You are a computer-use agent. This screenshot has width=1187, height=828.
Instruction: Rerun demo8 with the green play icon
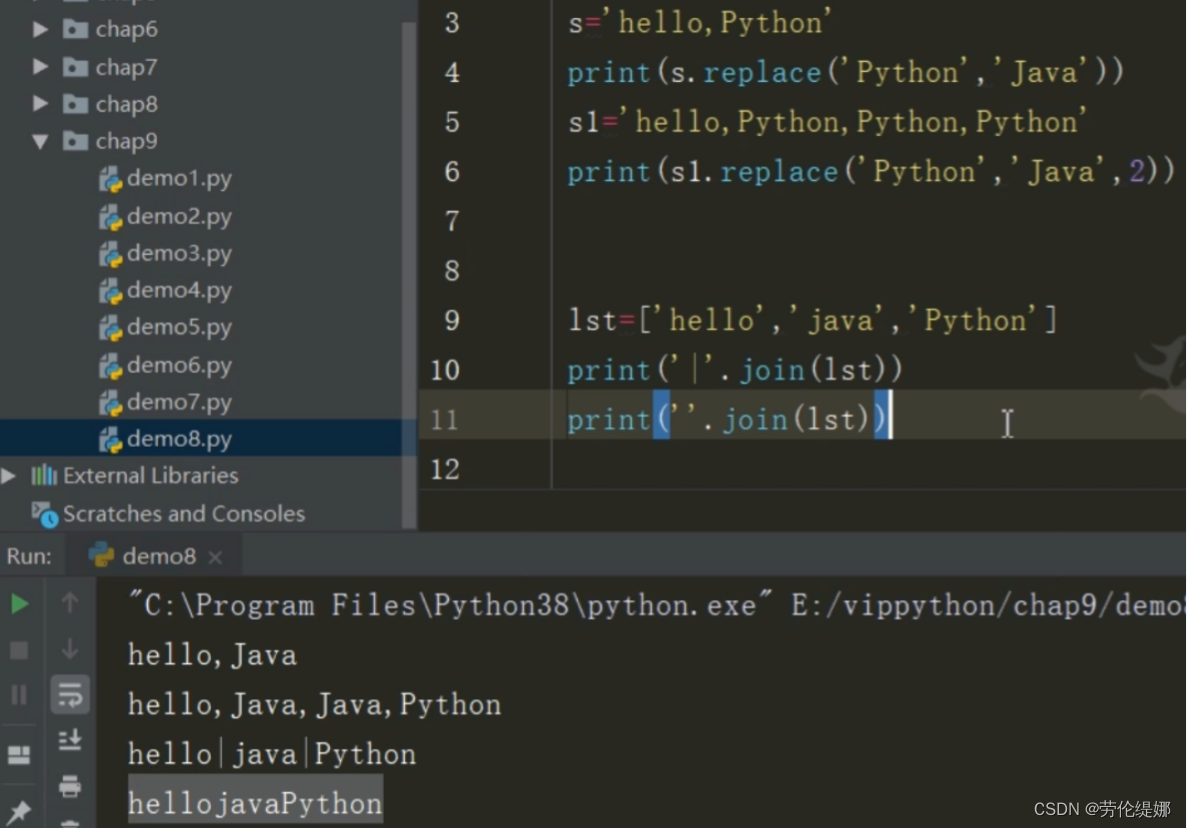(x=20, y=604)
